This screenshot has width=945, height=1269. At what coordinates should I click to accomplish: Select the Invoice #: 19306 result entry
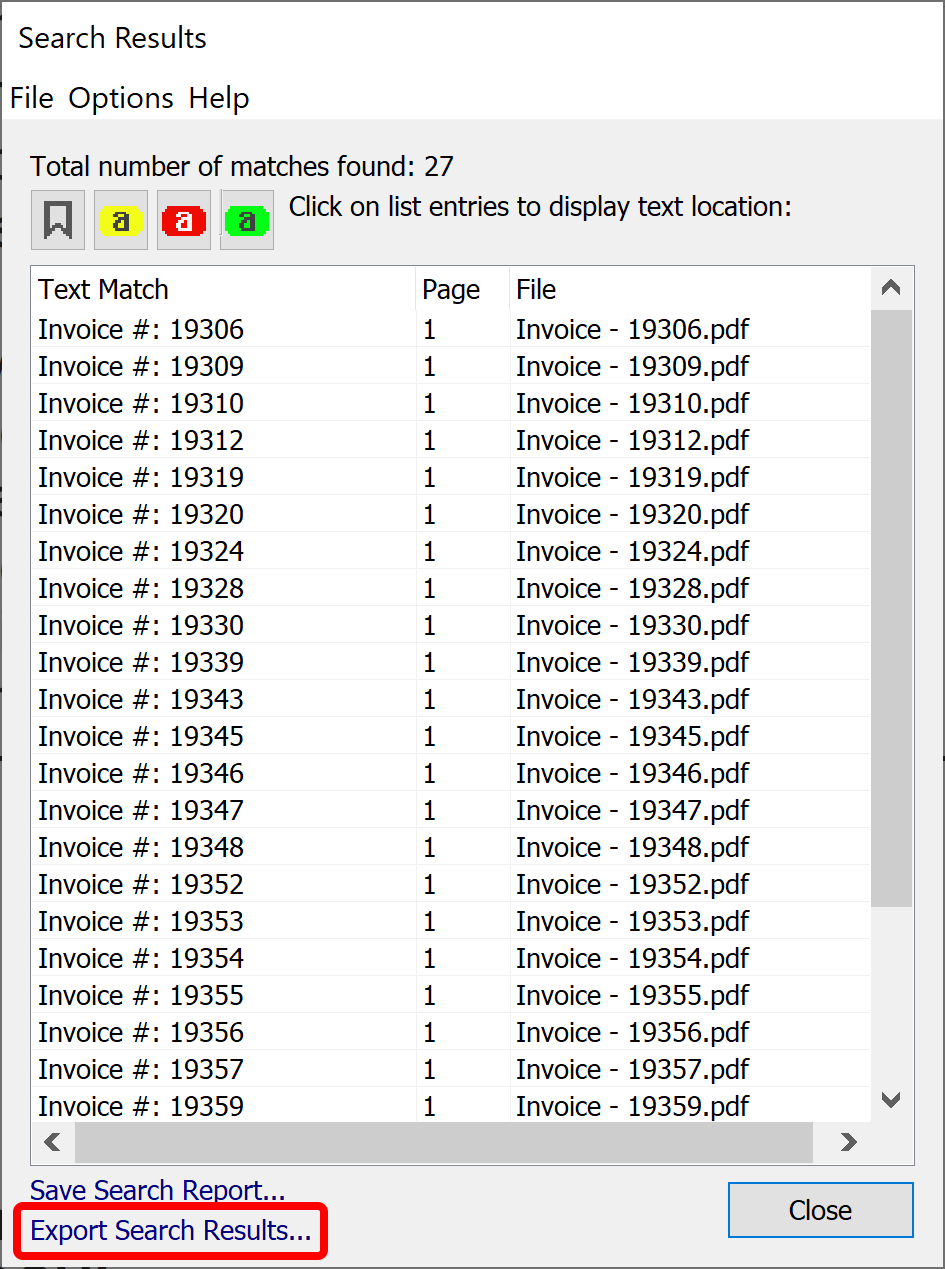pyautogui.click(x=140, y=329)
